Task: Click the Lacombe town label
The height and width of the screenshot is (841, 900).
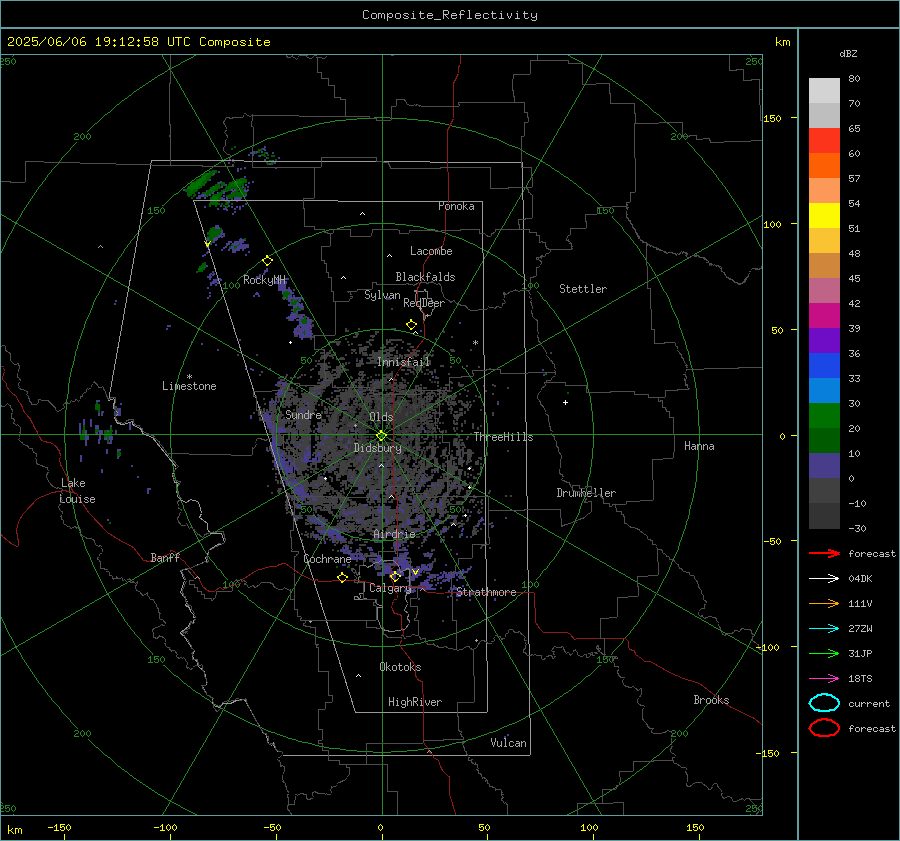Action: [431, 251]
